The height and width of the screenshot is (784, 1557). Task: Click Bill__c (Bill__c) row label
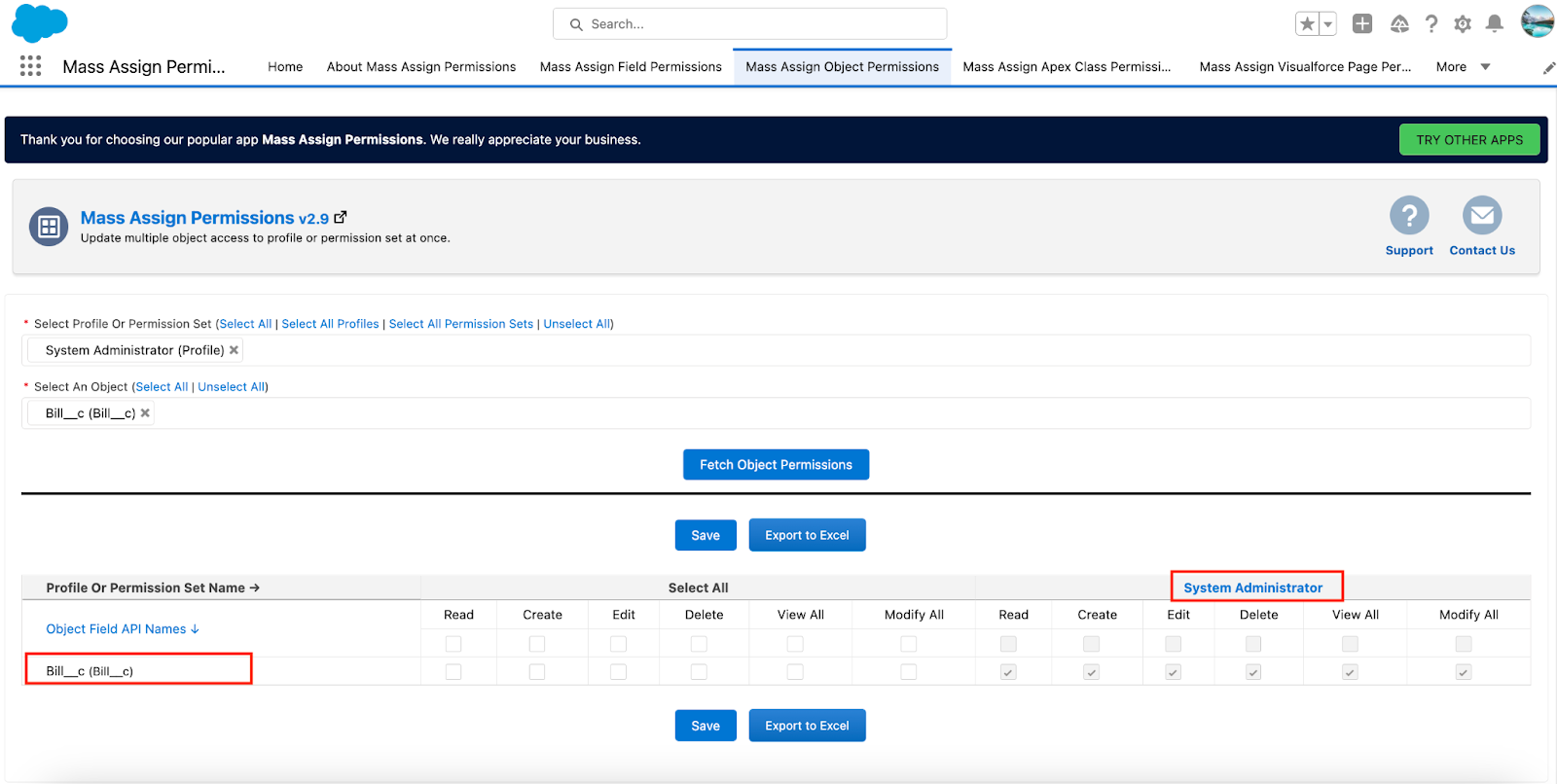[90, 671]
